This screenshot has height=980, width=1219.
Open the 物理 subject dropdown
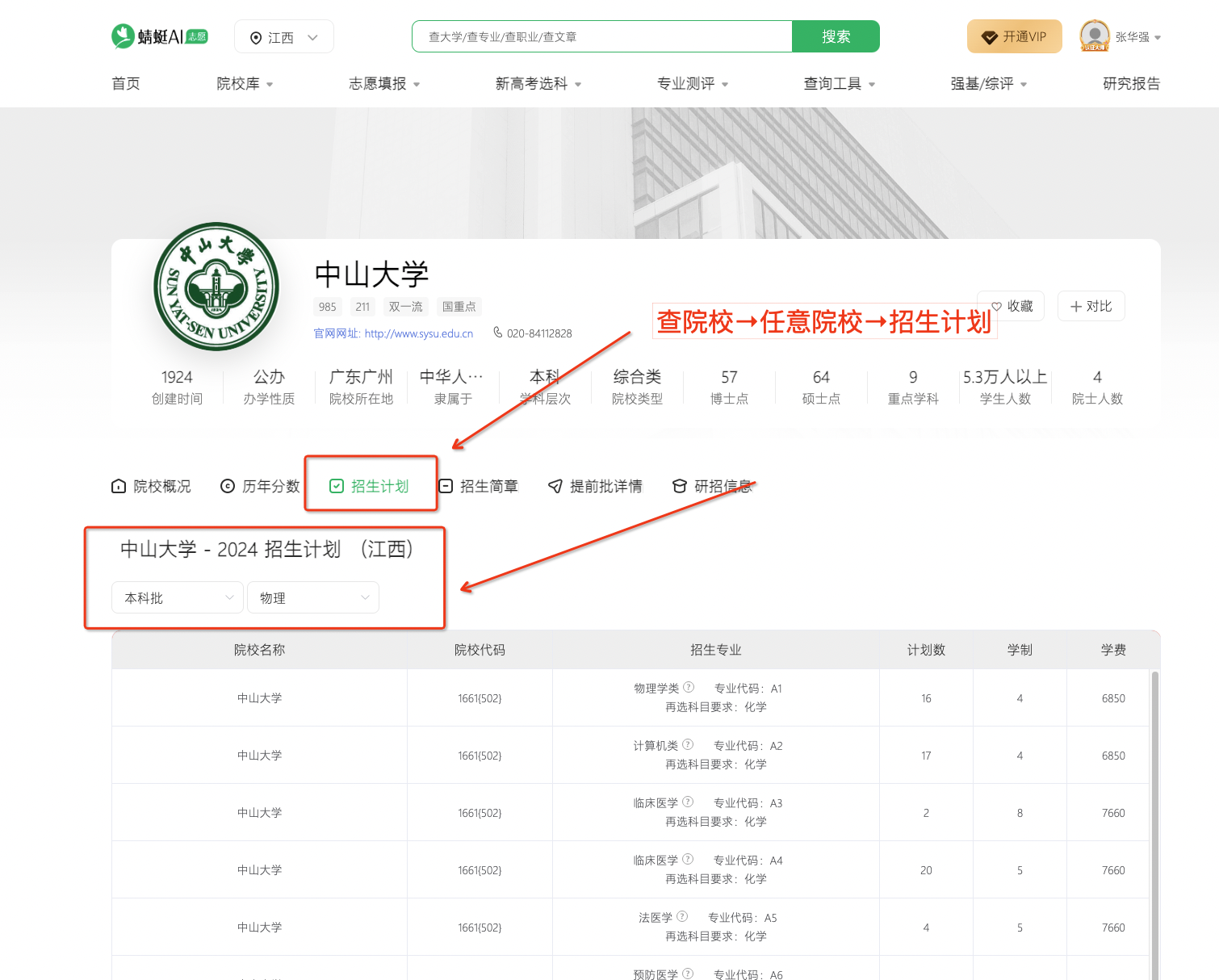click(313, 598)
